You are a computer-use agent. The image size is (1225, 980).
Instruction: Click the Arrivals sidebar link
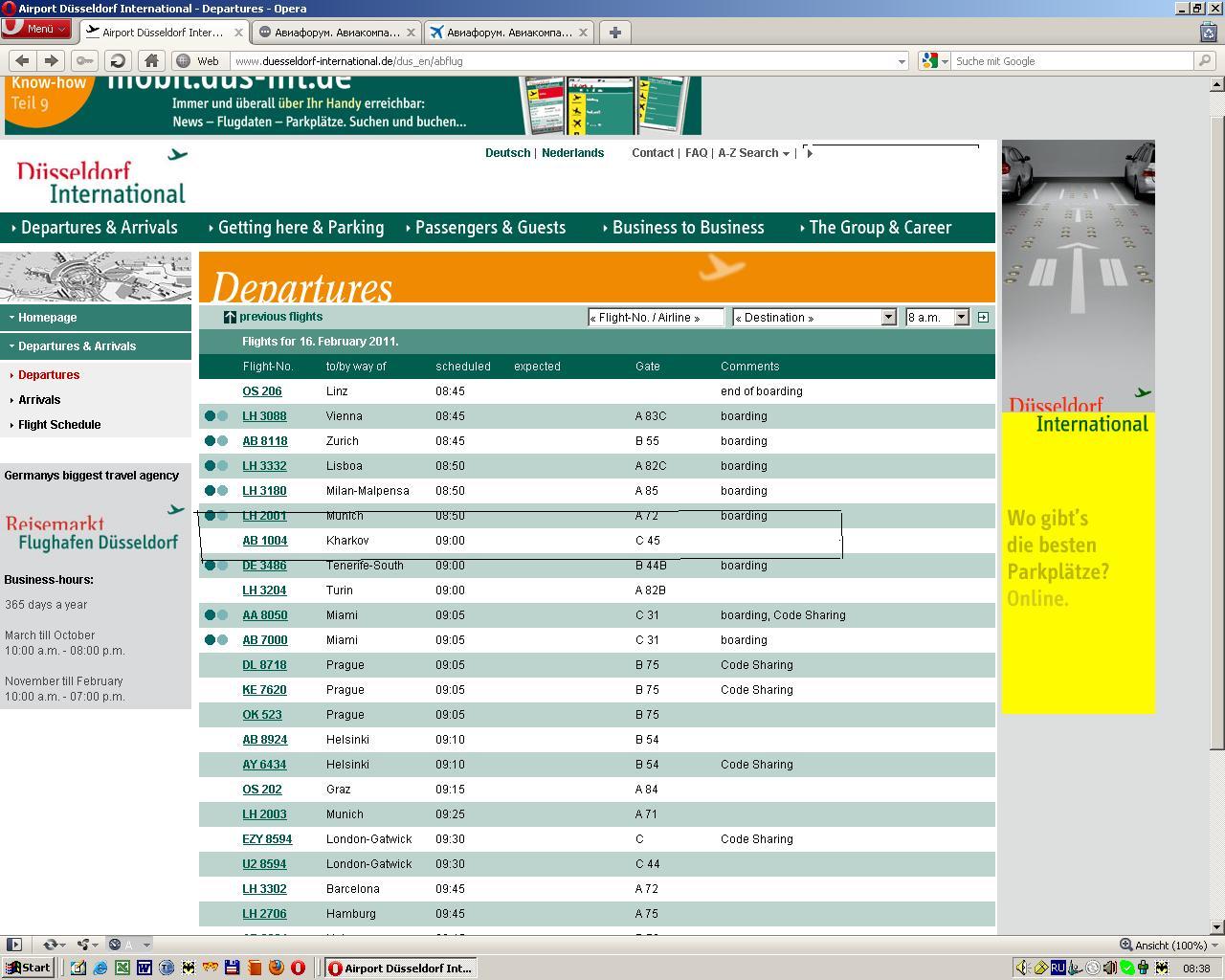pos(39,400)
